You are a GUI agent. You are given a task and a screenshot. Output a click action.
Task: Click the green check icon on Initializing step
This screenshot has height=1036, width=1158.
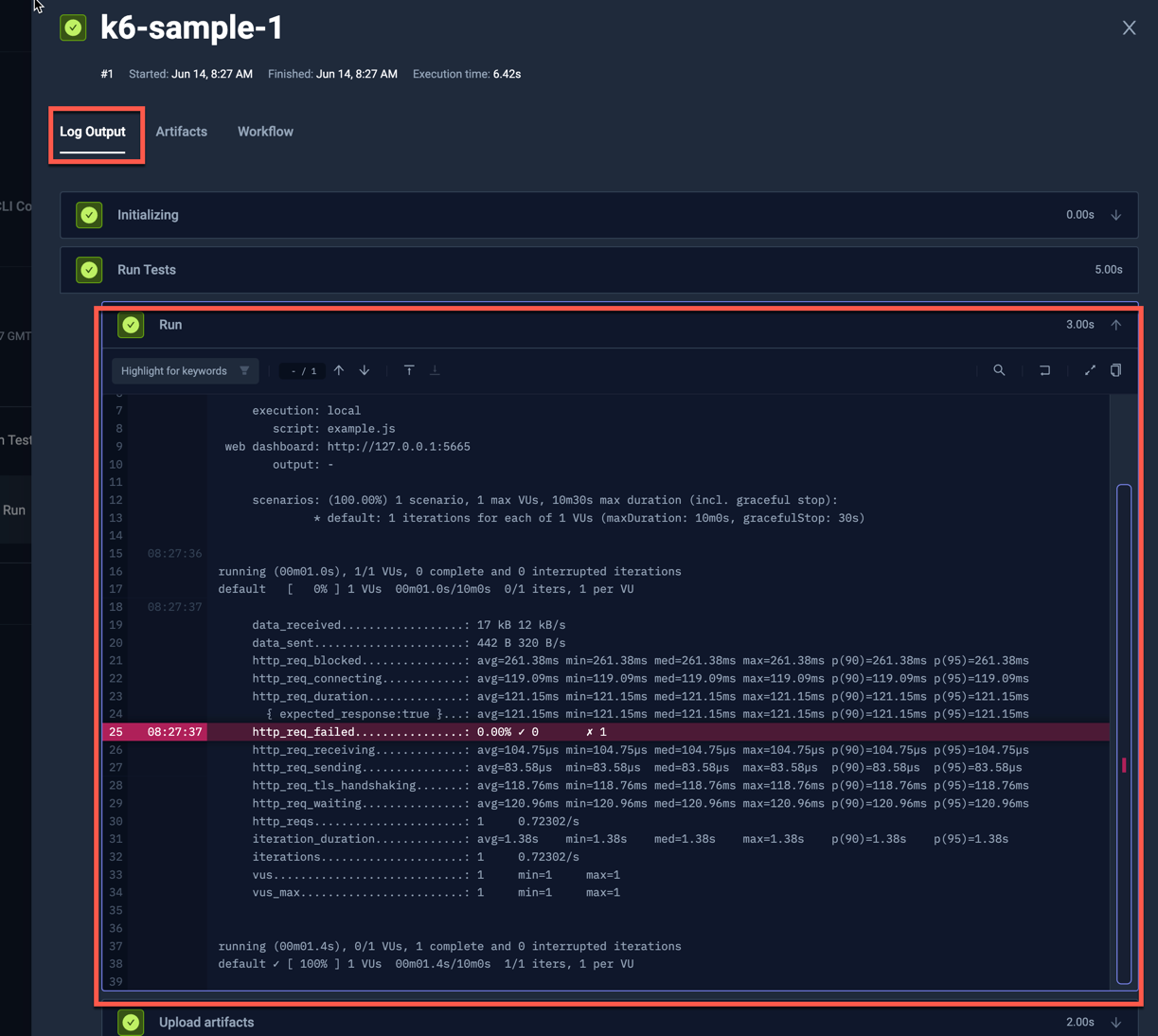[x=88, y=215]
